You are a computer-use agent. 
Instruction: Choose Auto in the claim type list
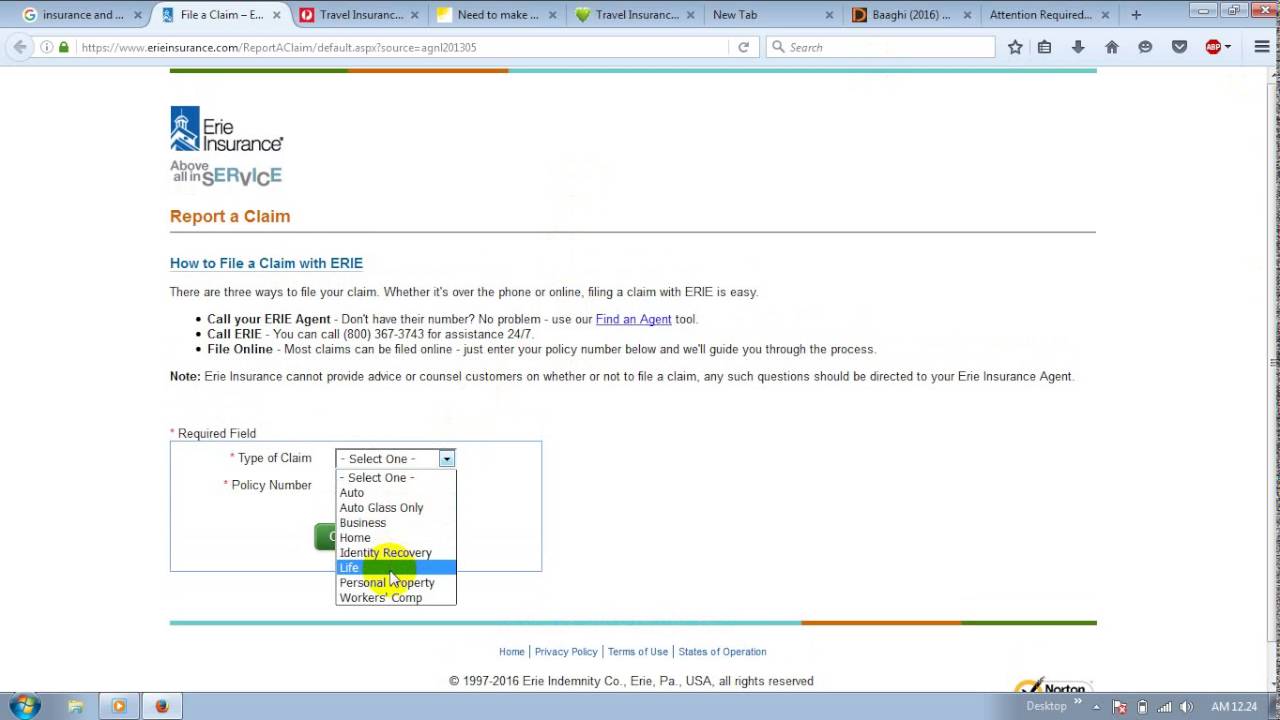(x=396, y=492)
